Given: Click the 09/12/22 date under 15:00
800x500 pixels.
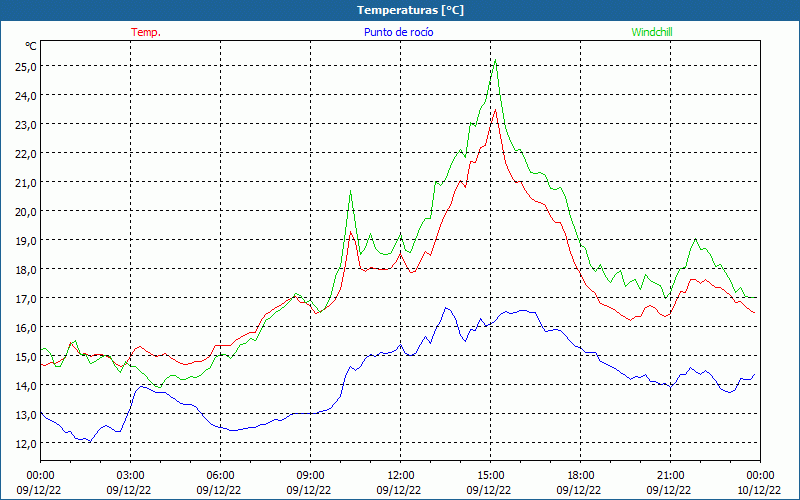Looking at the screenshot, I should (x=489, y=490).
